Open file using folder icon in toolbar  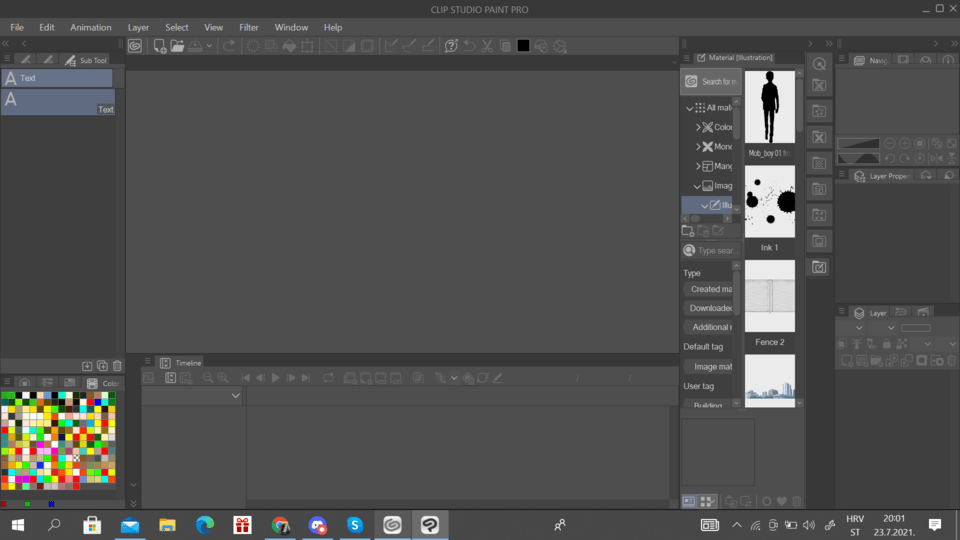178,46
